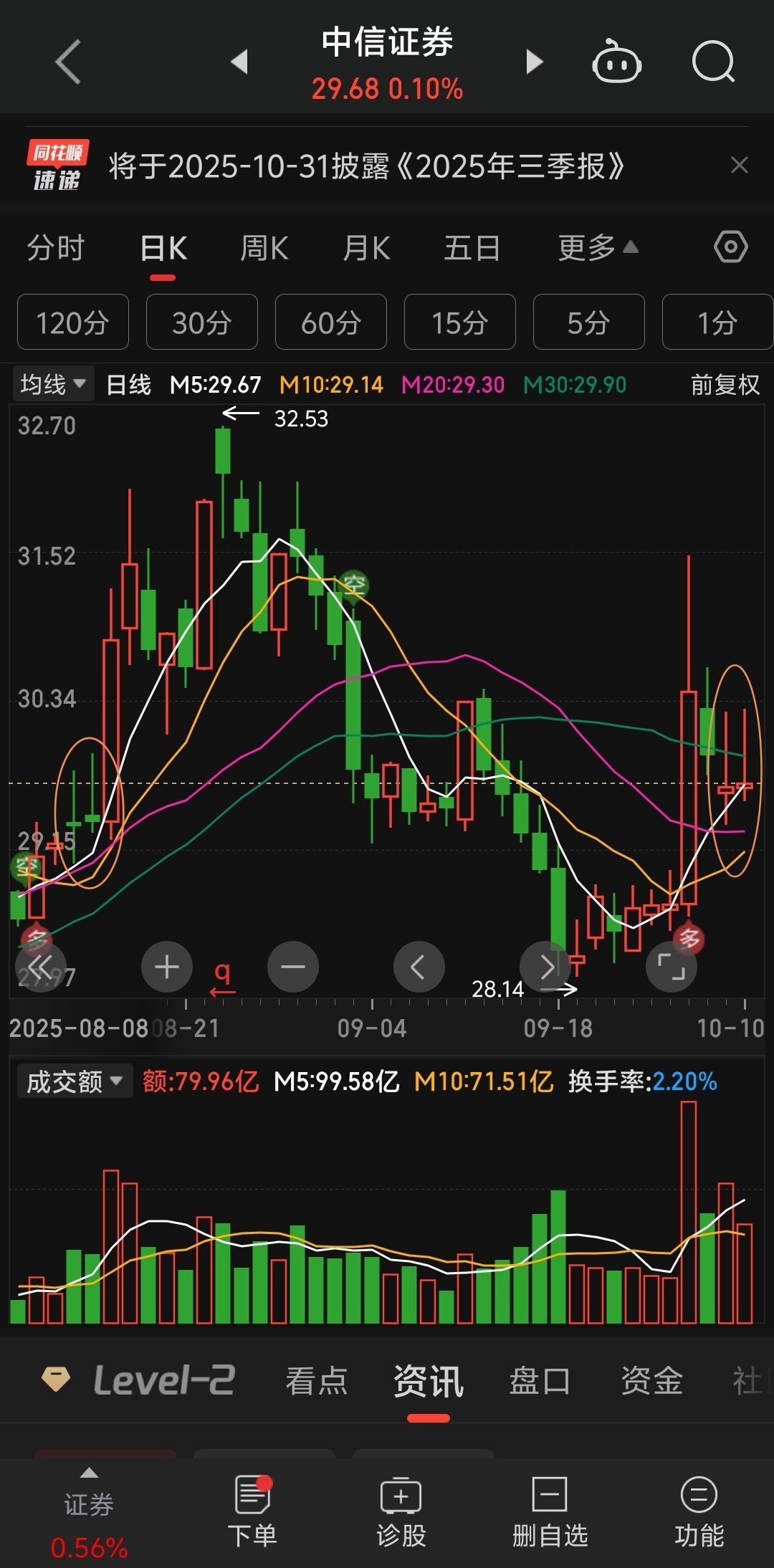Screen dimensions: 774x1568
Task: Choose the 60分 period button
Action: [331, 322]
